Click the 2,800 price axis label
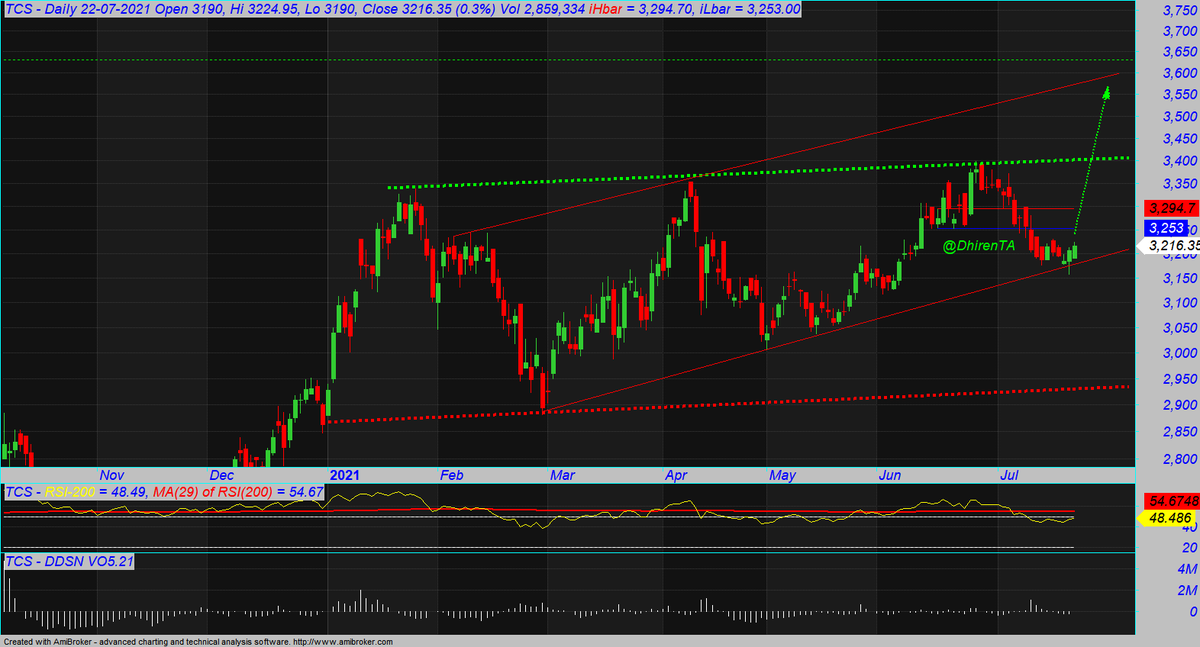This screenshot has height=647, width=1200. click(1179, 459)
